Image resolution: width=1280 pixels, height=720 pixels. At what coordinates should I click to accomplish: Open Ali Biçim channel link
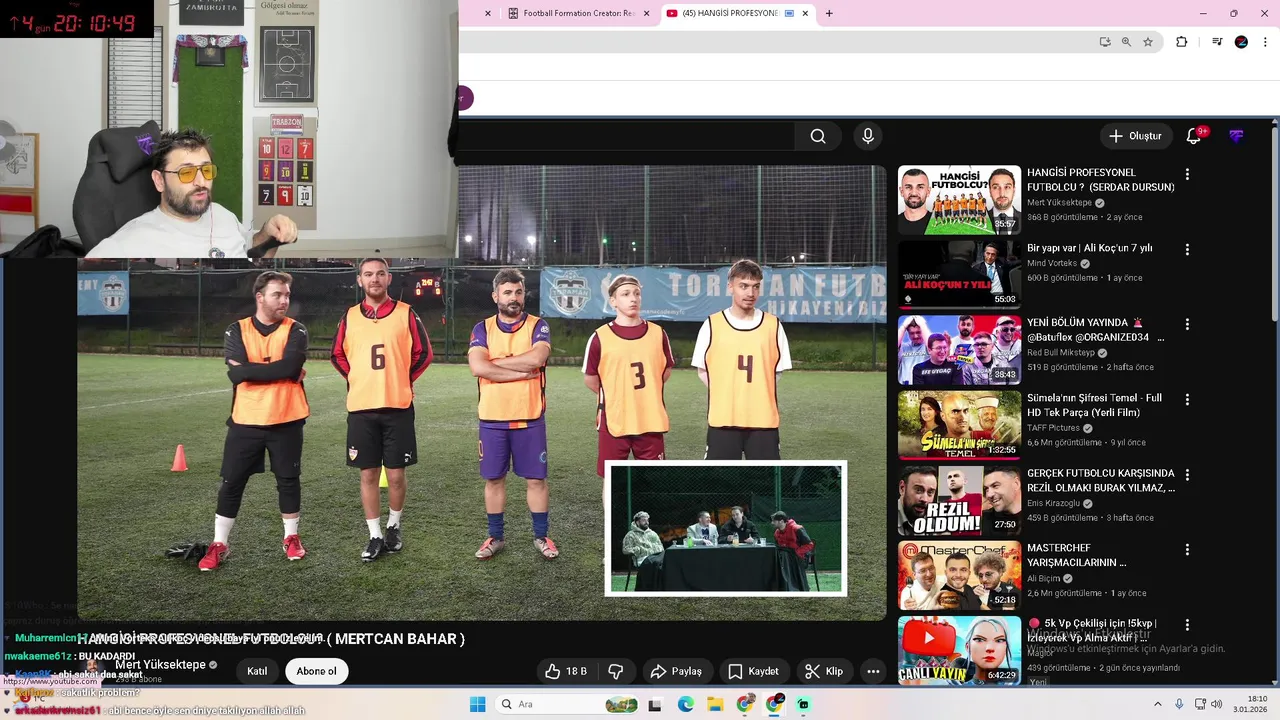pos(1043,579)
